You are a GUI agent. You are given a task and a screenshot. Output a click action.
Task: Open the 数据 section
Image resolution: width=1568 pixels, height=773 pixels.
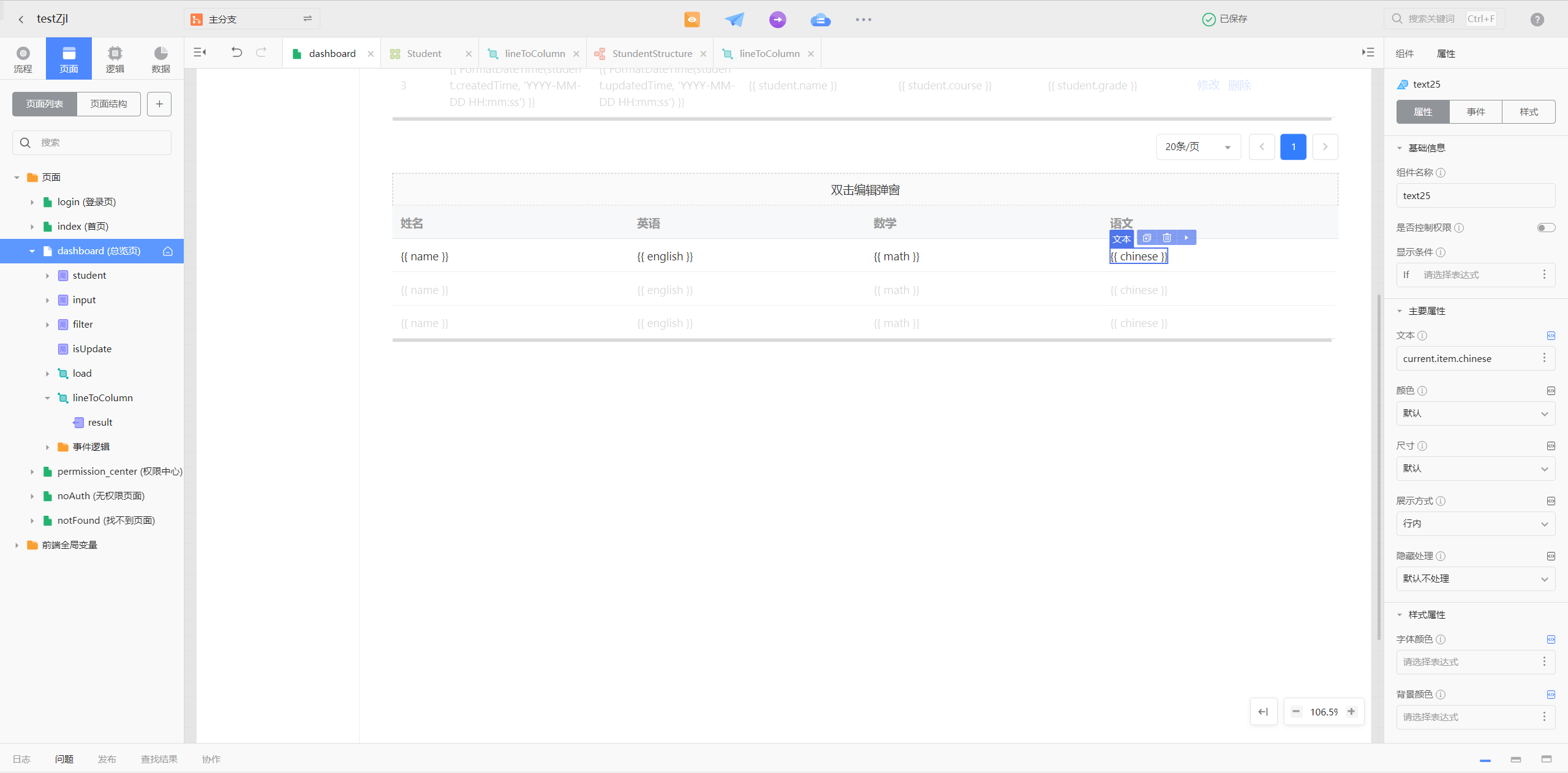click(160, 59)
